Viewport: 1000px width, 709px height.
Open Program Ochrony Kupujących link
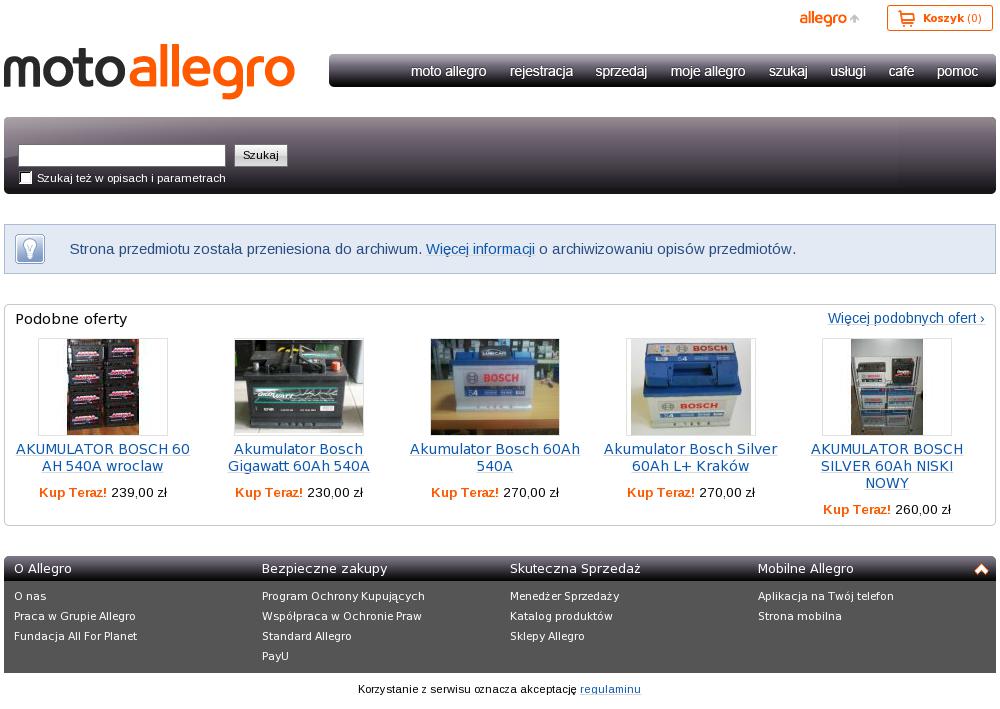(343, 596)
